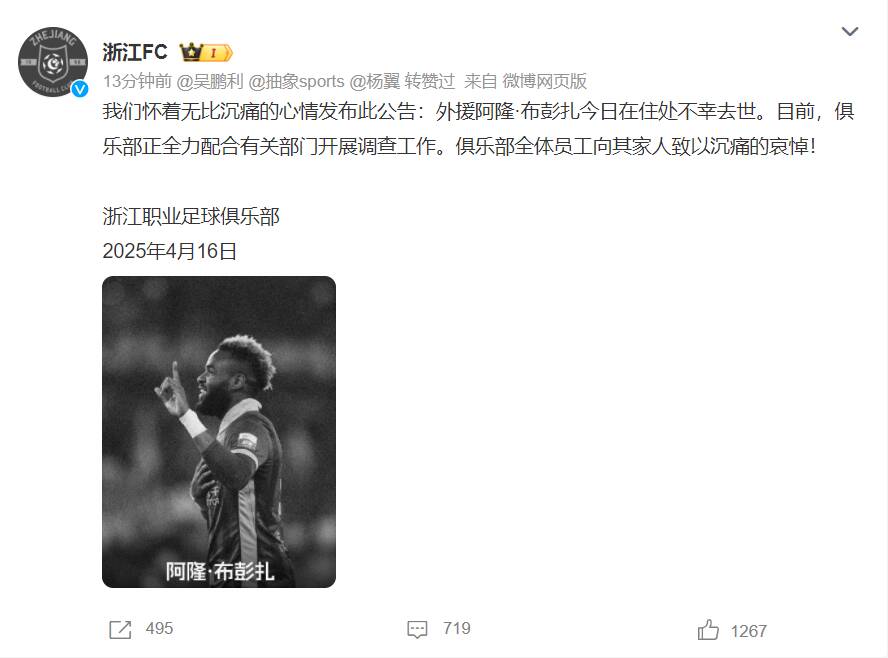Click the 微博网页版 source link
Viewport: 888px width, 658px height.
click(x=544, y=82)
